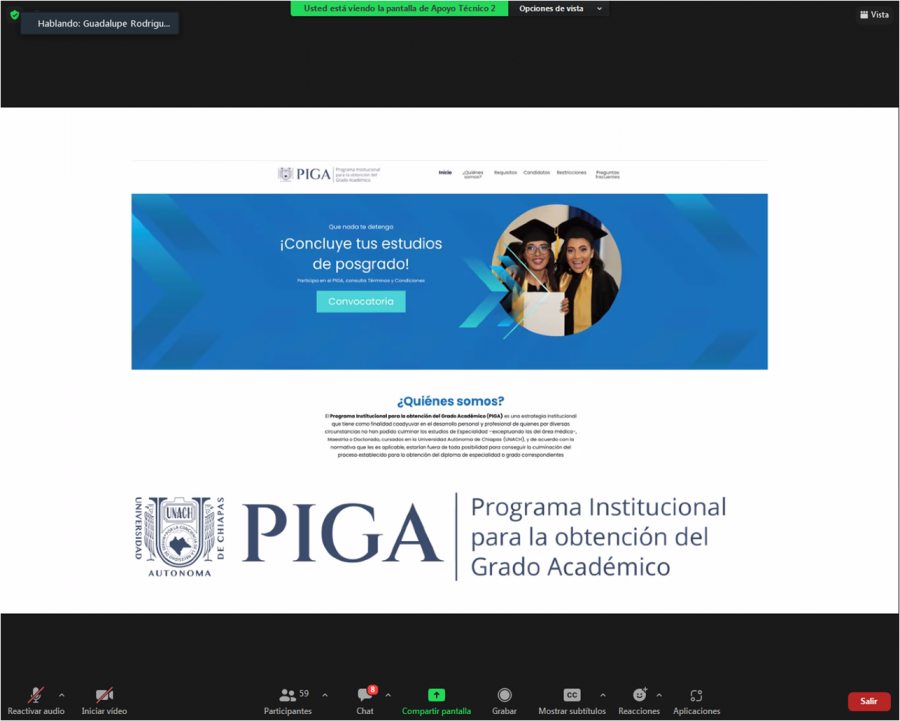The width and height of the screenshot is (900, 721).
Task: Expand the arrow next to Chat
Action: pos(388,695)
